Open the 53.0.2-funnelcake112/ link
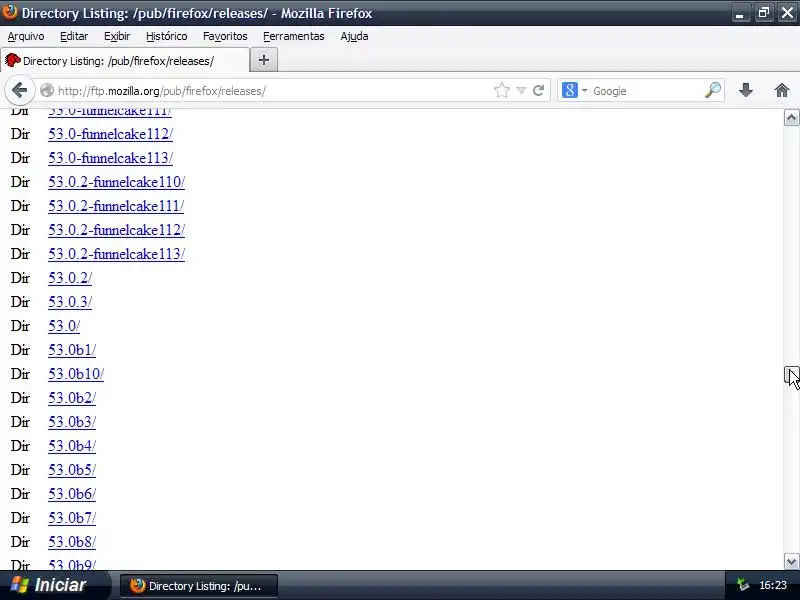 click(116, 230)
